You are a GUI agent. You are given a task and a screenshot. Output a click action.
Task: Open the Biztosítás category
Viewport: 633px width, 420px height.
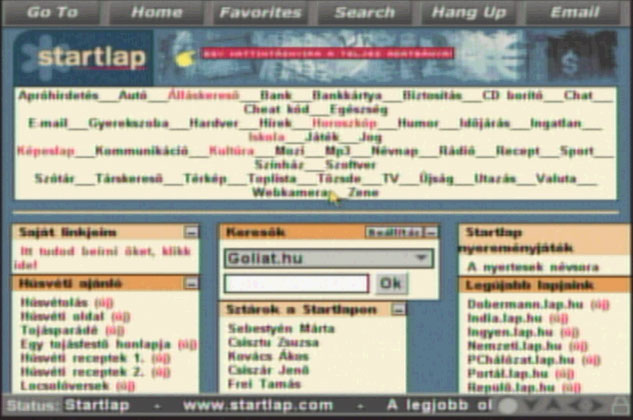[432, 96]
